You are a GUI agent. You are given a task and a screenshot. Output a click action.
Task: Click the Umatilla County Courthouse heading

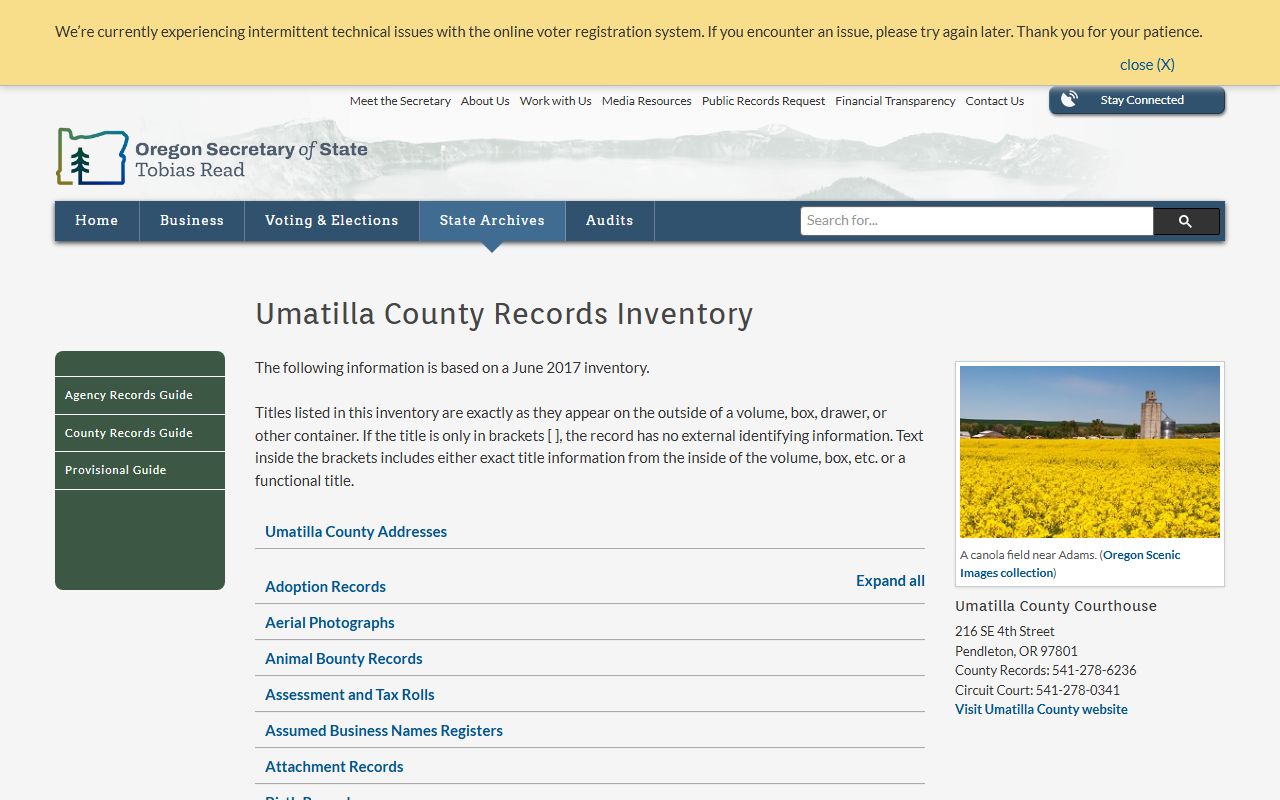pyautogui.click(x=1056, y=606)
